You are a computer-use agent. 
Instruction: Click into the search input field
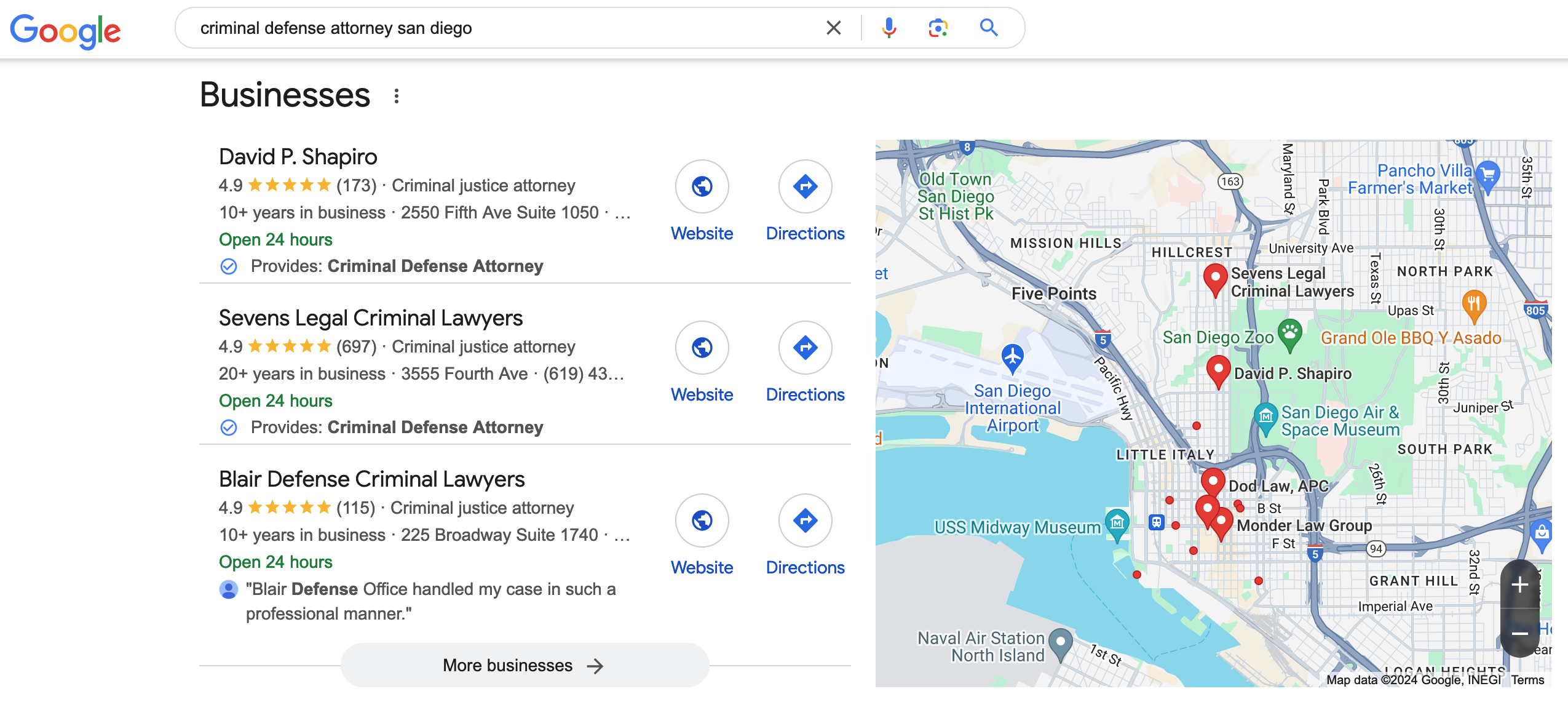pyautogui.click(x=504, y=28)
